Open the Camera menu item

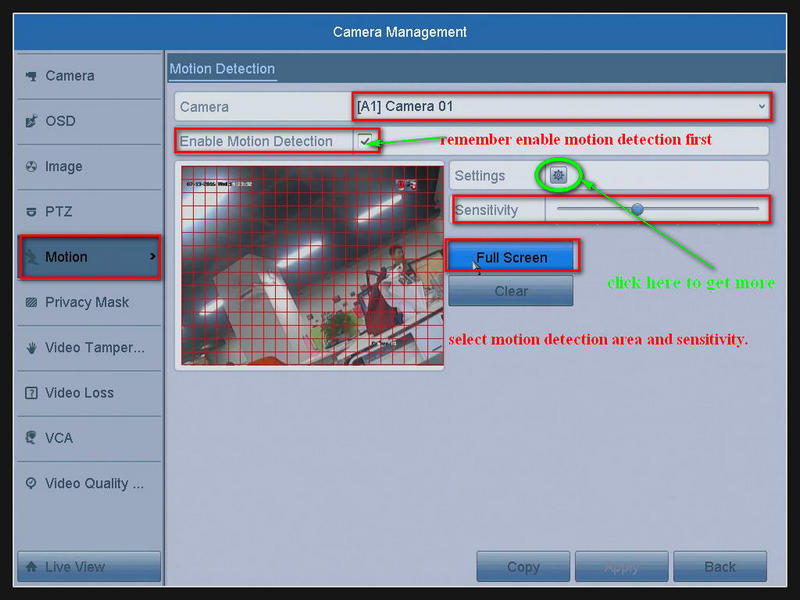tap(89, 76)
